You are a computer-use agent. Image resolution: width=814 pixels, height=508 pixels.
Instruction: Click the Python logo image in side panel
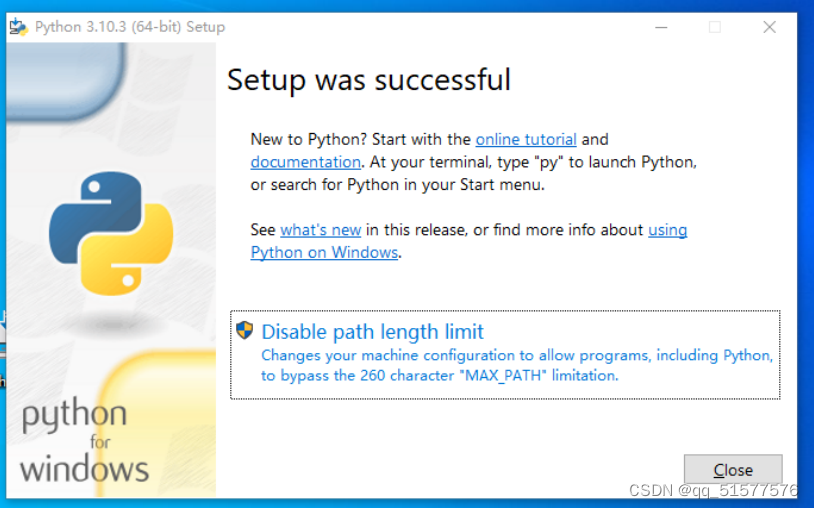click(x=111, y=233)
